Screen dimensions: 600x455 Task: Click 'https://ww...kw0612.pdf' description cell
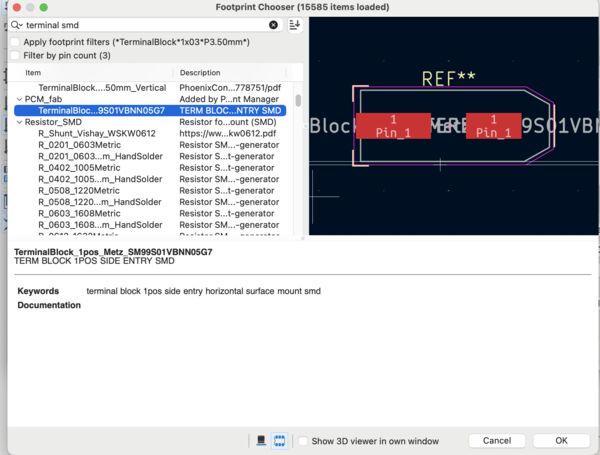pos(228,134)
